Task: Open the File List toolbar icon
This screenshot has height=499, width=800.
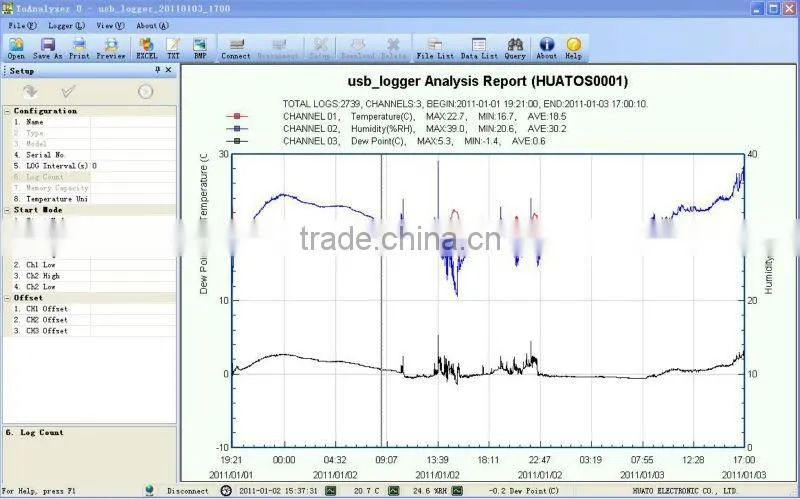Action: pos(435,44)
